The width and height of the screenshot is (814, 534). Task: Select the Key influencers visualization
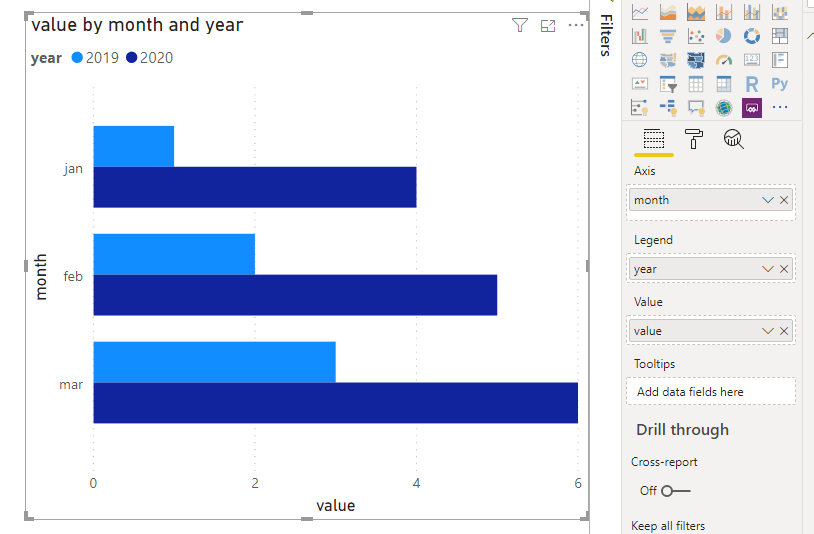640,107
